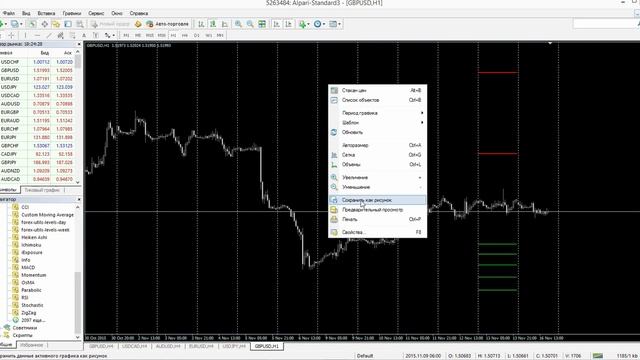Switch timeframe to H4 button
The width and height of the screenshot is (640, 360).
(x=185, y=36)
